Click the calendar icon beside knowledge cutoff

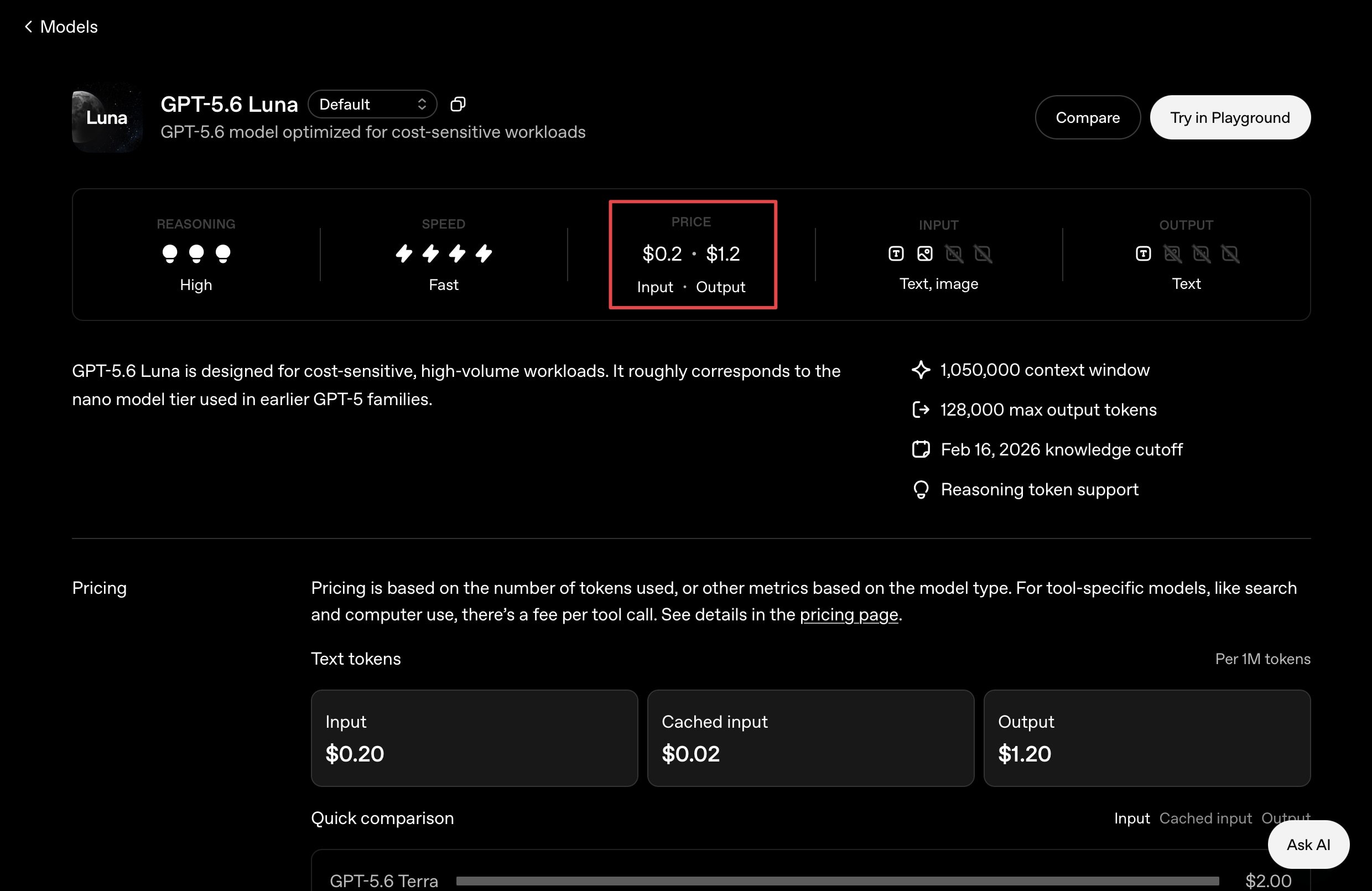[x=921, y=449]
